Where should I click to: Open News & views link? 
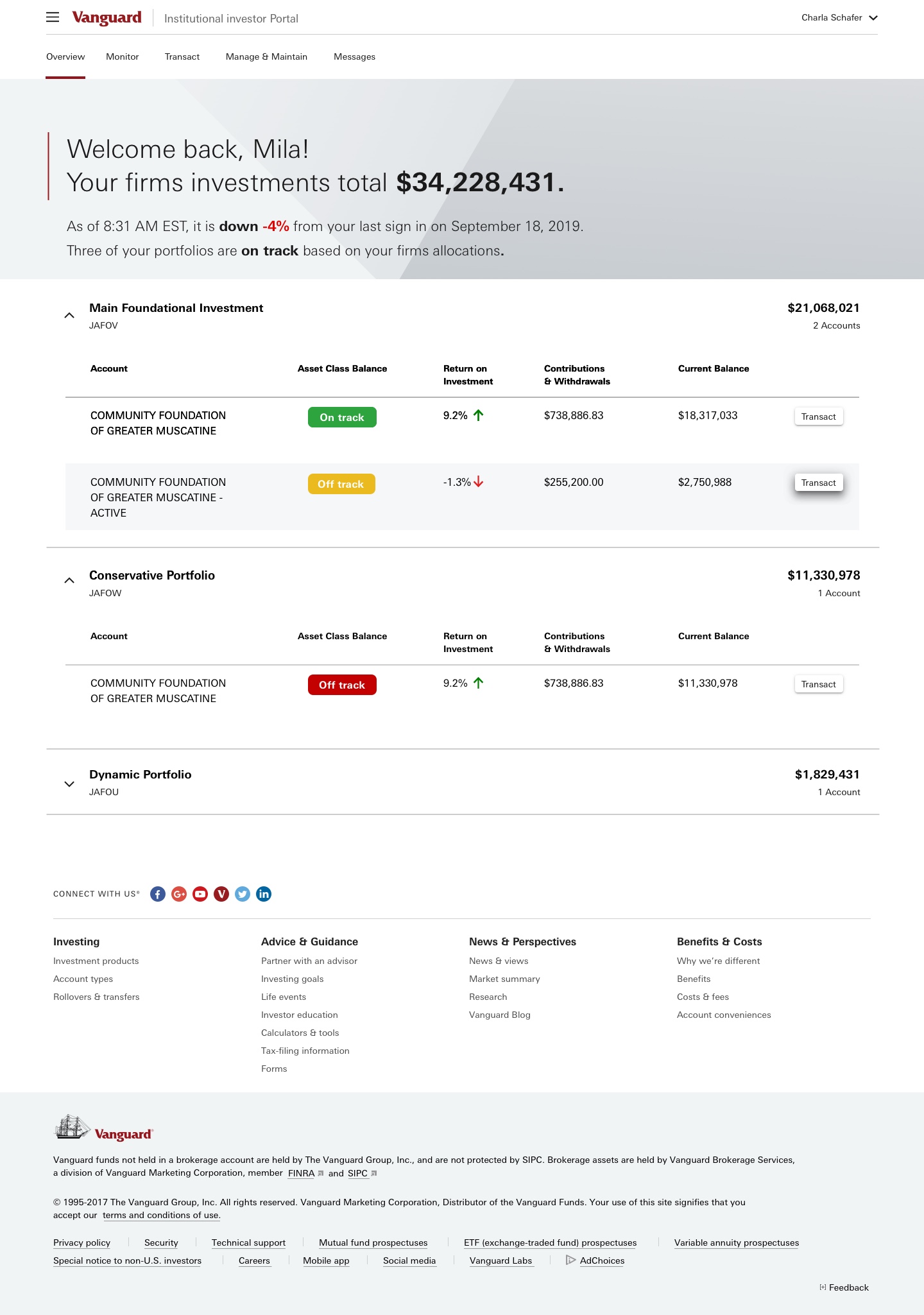pos(499,961)
